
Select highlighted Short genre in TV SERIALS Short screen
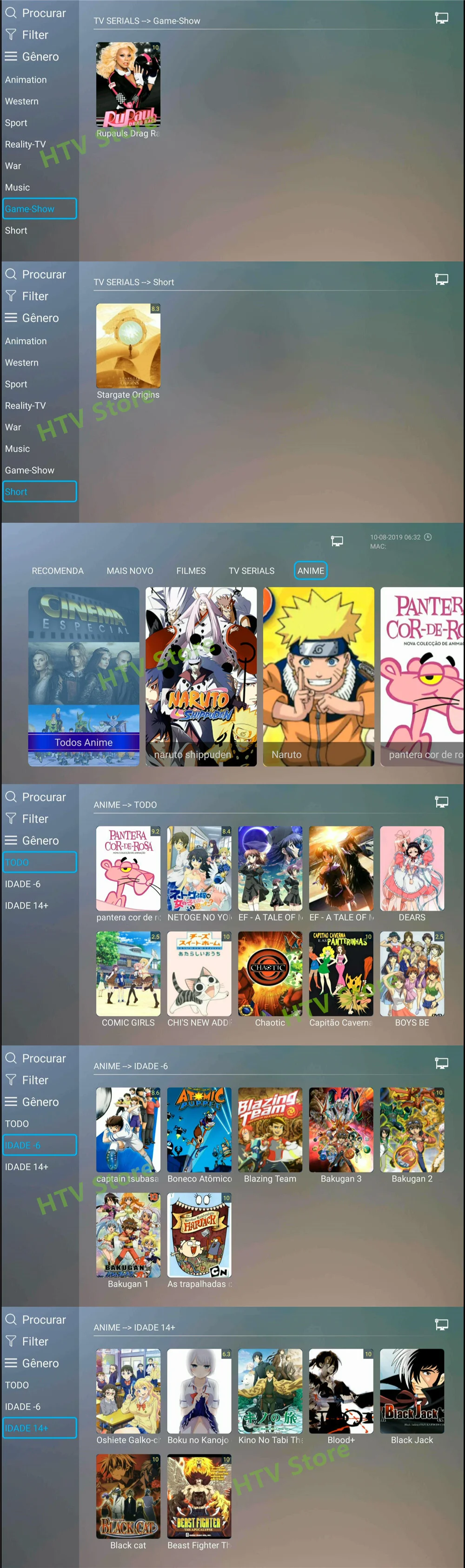[x=40, y=492]
